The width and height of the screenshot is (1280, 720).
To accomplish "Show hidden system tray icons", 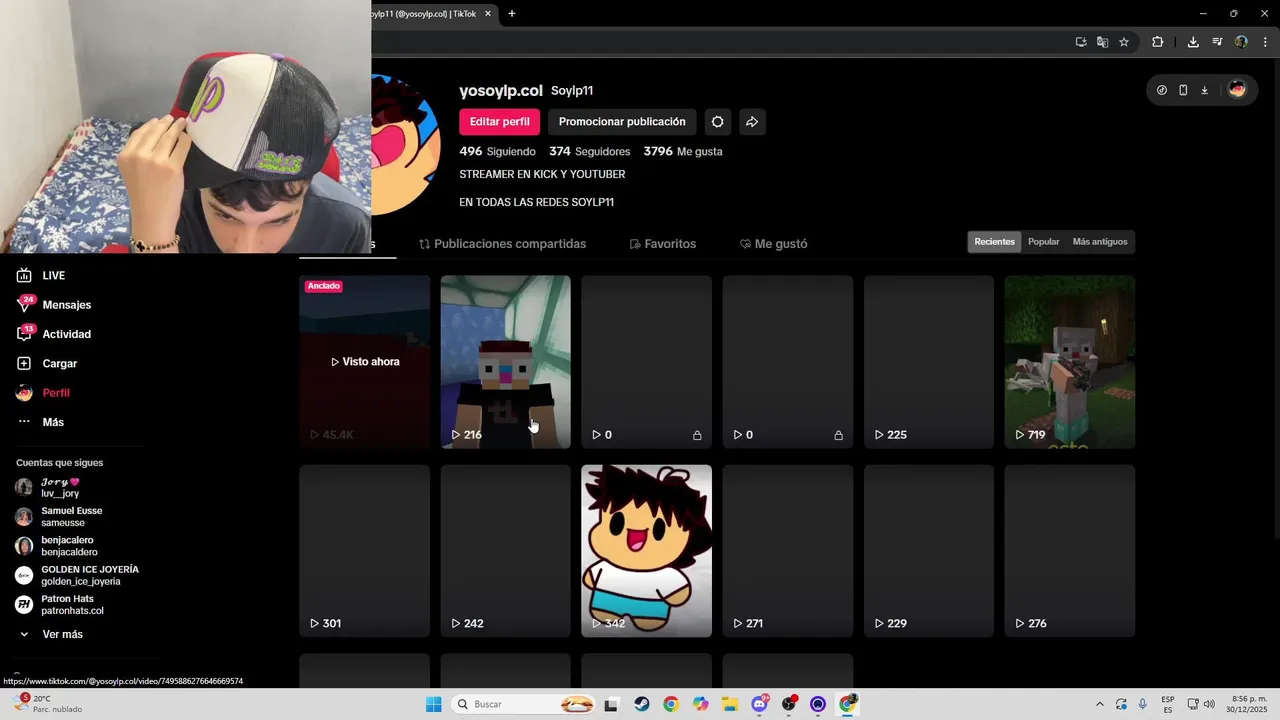I will 1100,704.
